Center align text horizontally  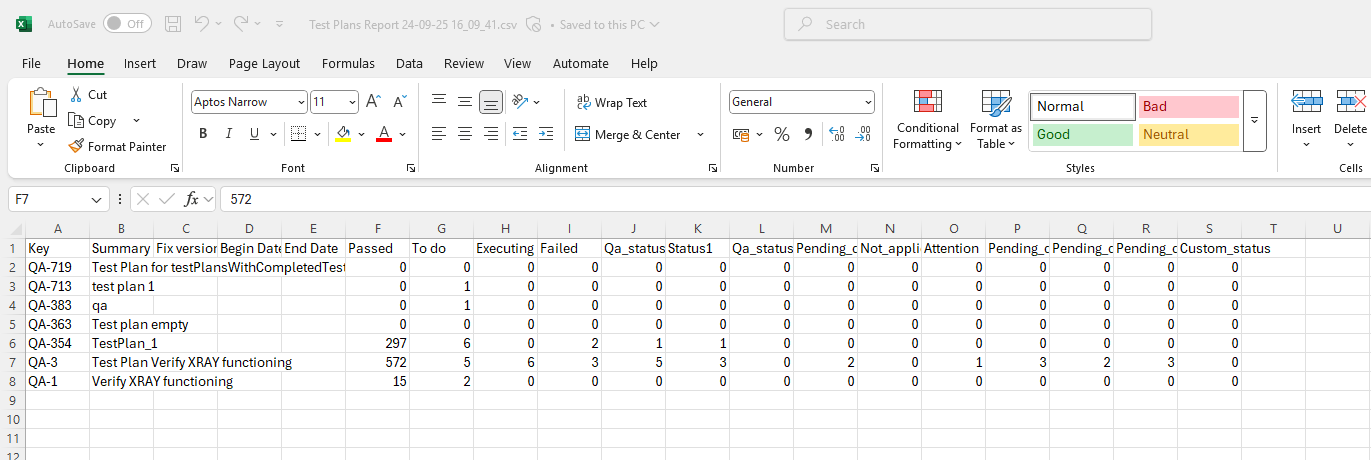pyautogui.click(x=464, y=134)
